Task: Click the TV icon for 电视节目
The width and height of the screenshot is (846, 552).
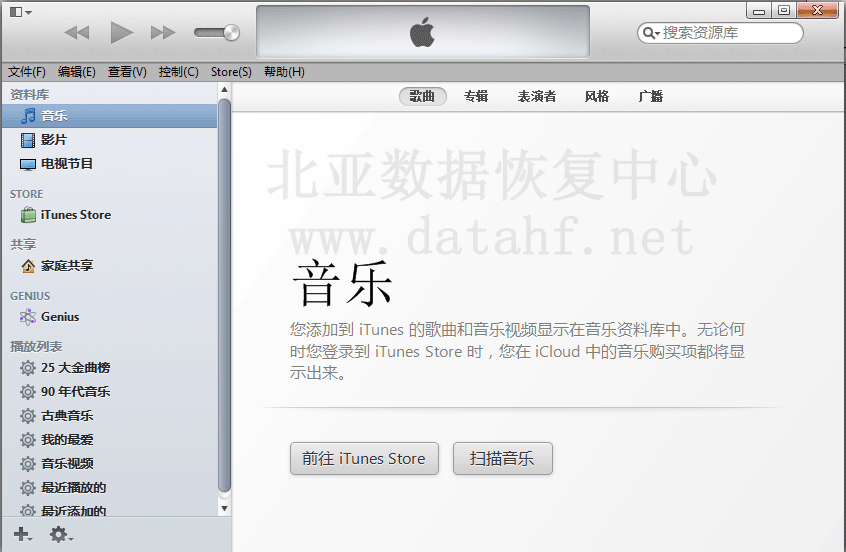Action: click(x=28, y=164)
